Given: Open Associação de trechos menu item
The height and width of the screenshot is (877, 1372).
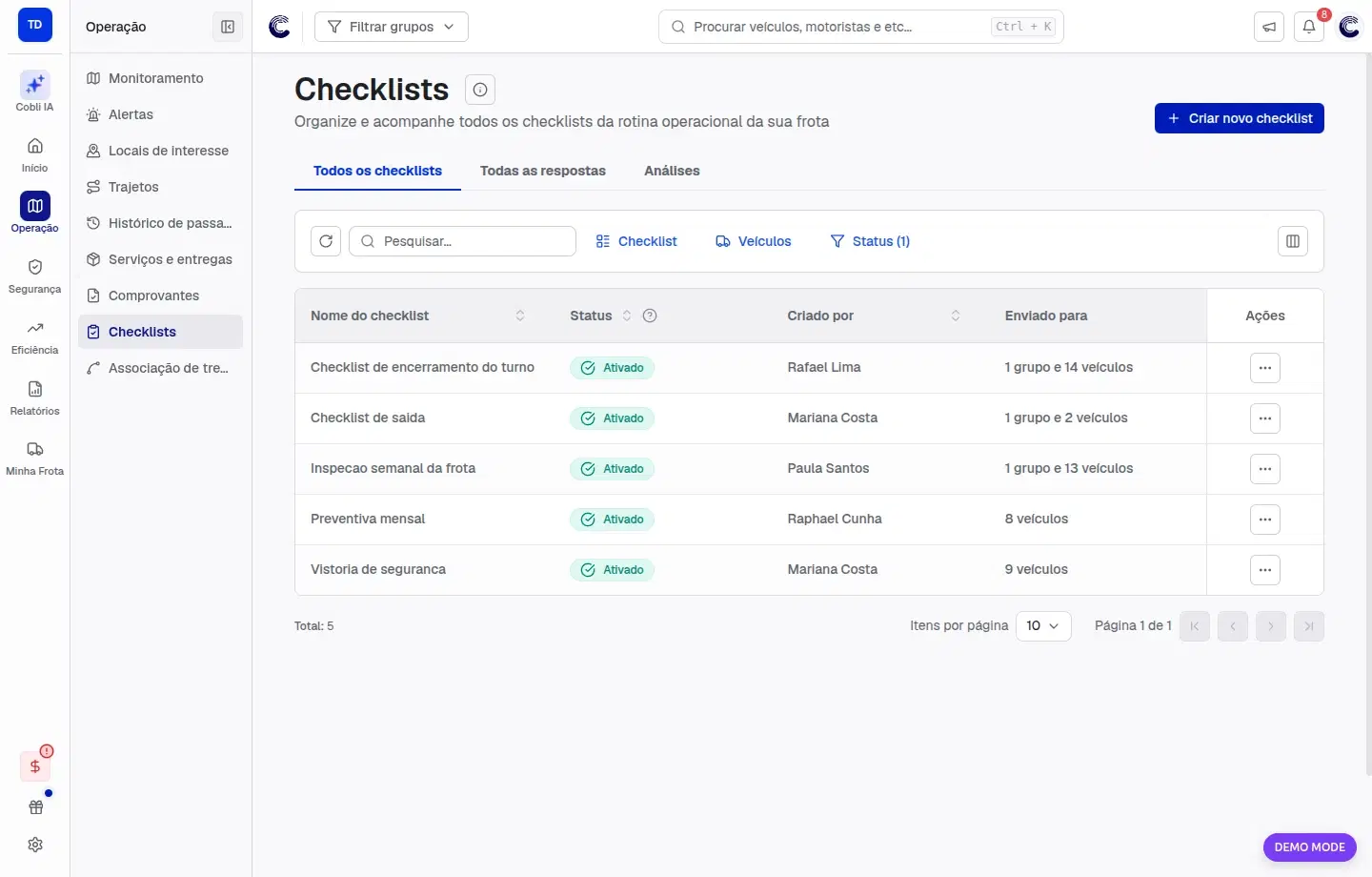Looking at the screenshot, I should (160, 368).
